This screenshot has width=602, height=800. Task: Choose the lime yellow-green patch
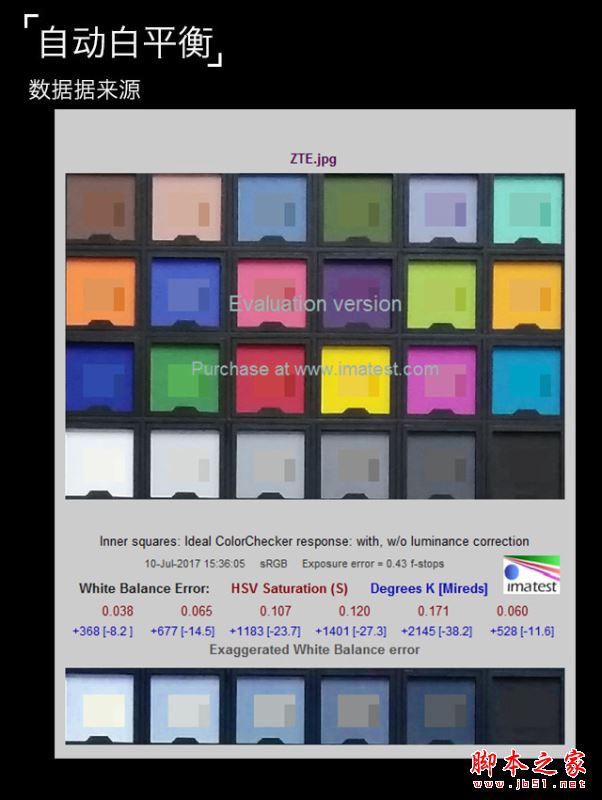442,294
